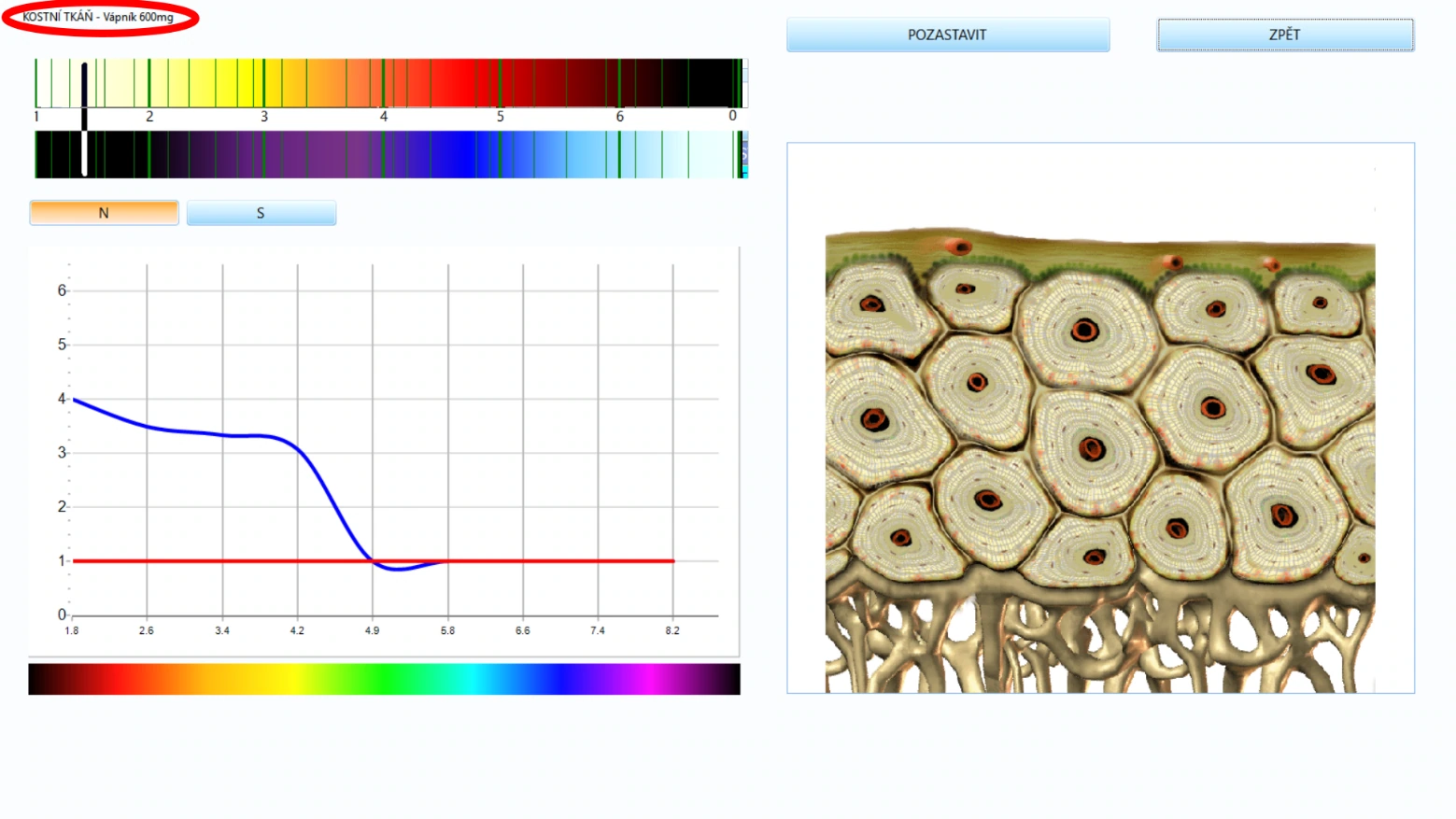Click the 8.2 label on the graph x-axis
1456x819 pixels.
point(672,631)
